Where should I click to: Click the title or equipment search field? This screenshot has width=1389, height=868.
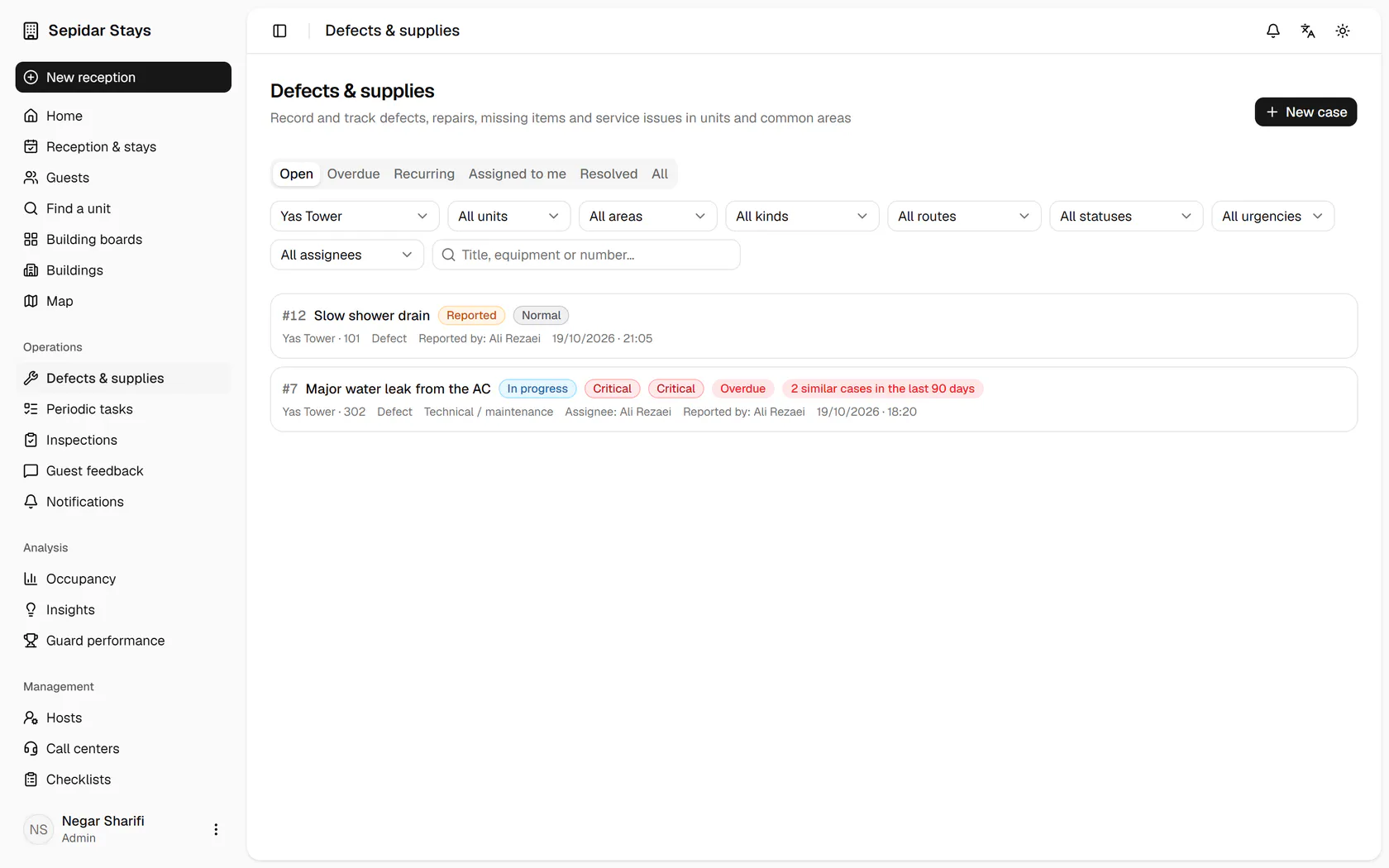(x=586, y=255)
